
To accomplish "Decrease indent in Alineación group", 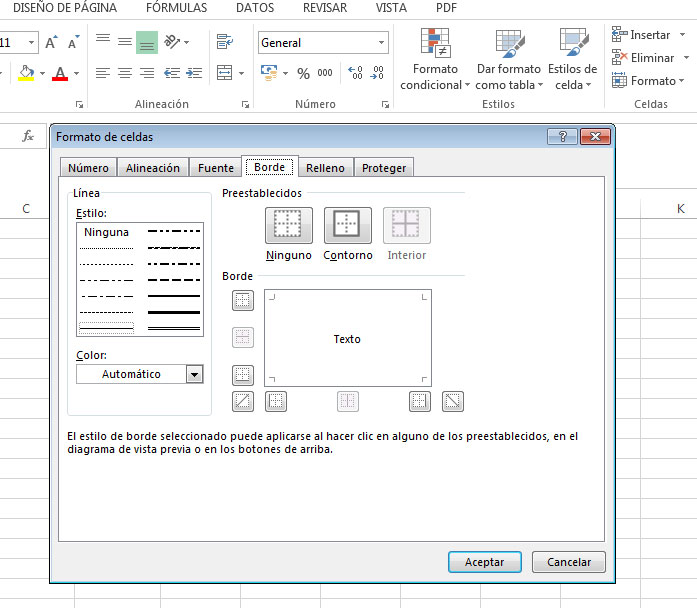I will pos(172,73).
